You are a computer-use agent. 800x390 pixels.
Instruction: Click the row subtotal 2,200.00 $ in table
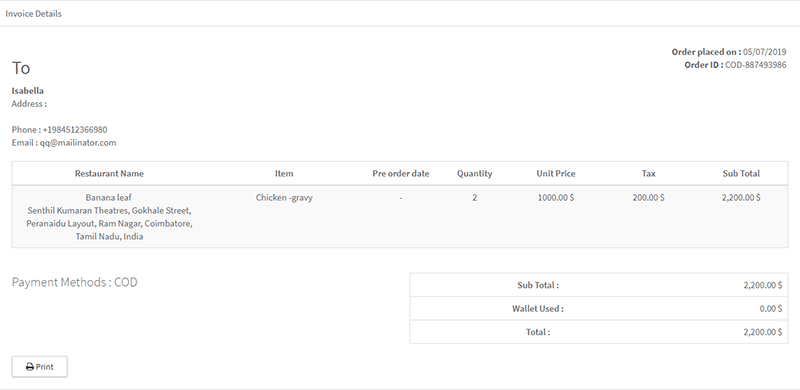[x=741, y=198]
